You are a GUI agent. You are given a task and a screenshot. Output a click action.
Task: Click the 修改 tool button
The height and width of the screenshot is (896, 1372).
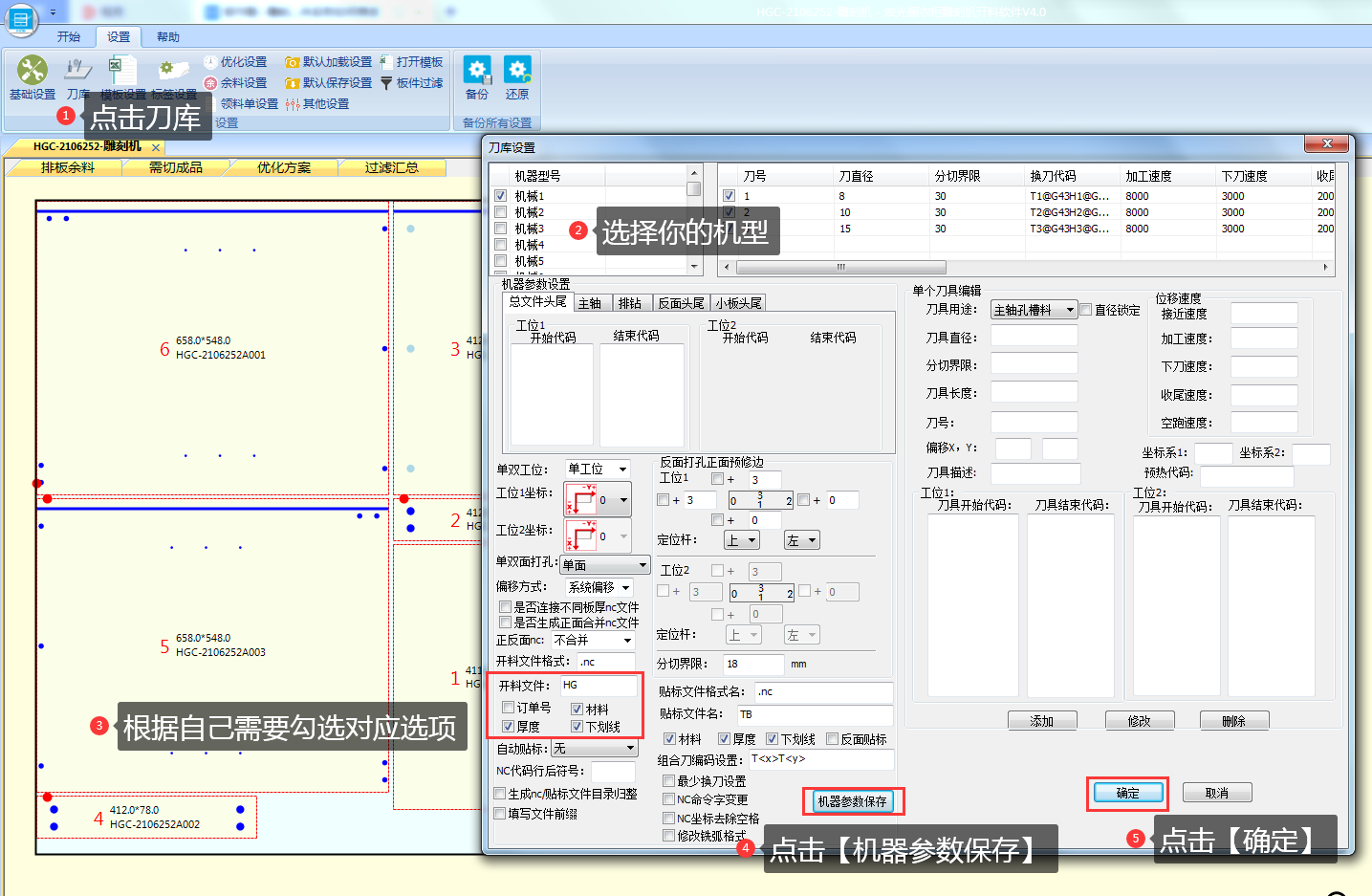pyautogui.click(x=1140, y=721)
